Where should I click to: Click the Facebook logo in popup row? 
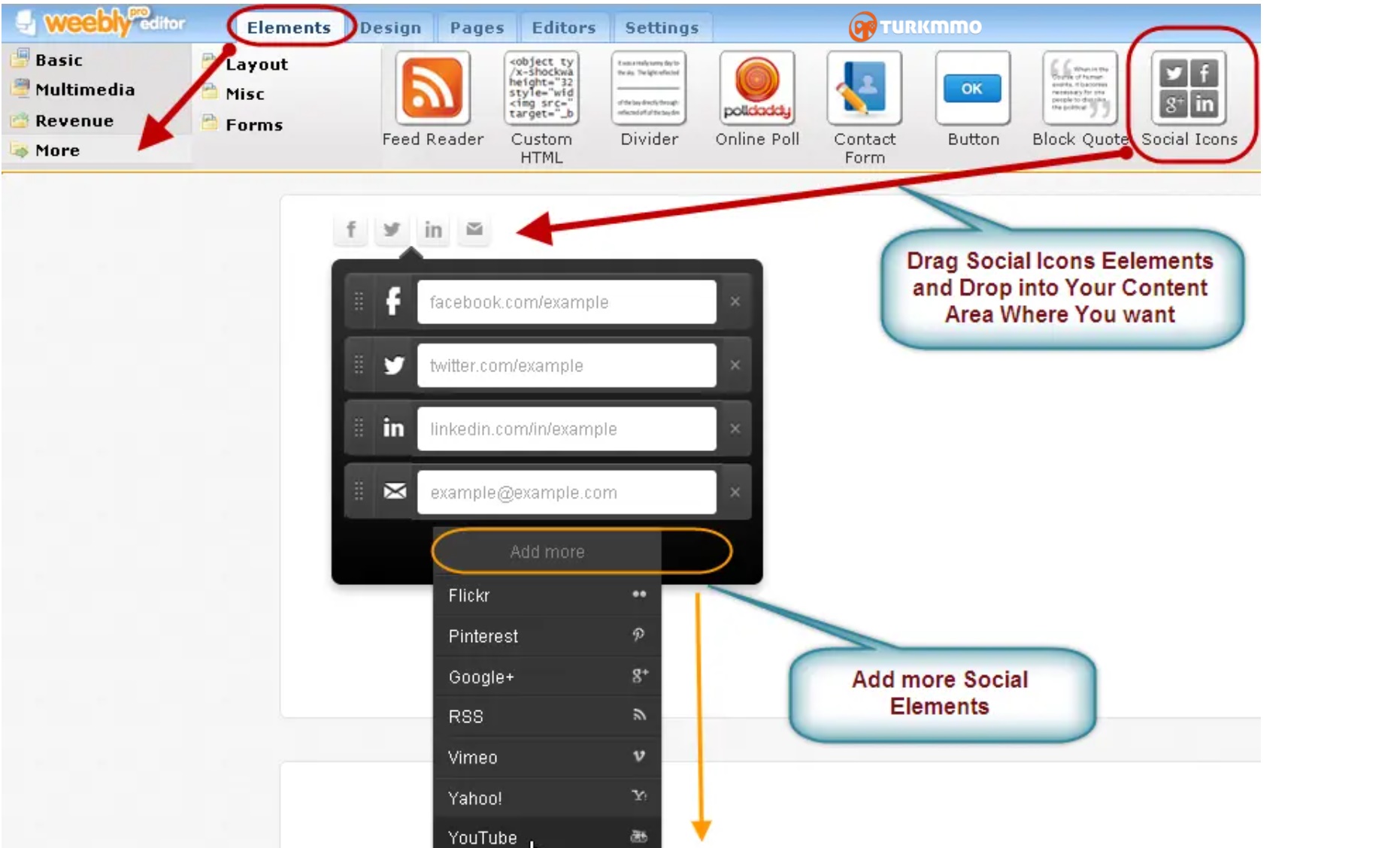tap(393, 301)
